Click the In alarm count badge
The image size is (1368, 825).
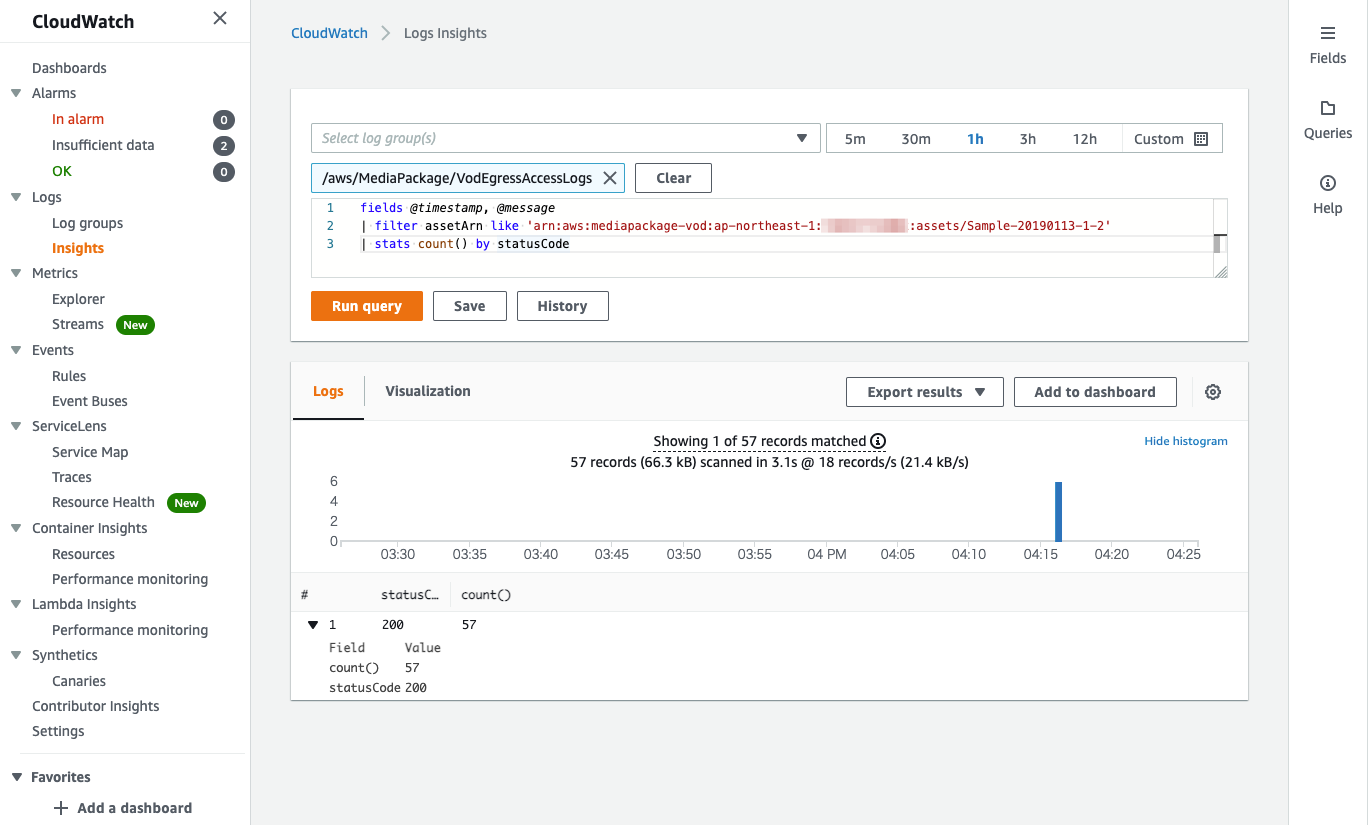[x=224, y=120]
